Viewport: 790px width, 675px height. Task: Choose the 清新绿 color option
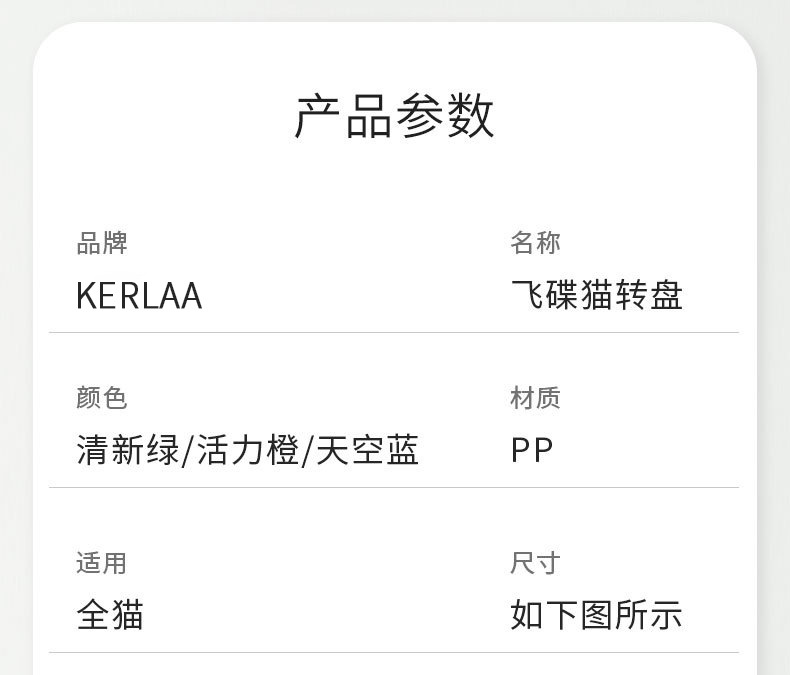(x=128, y=450)
